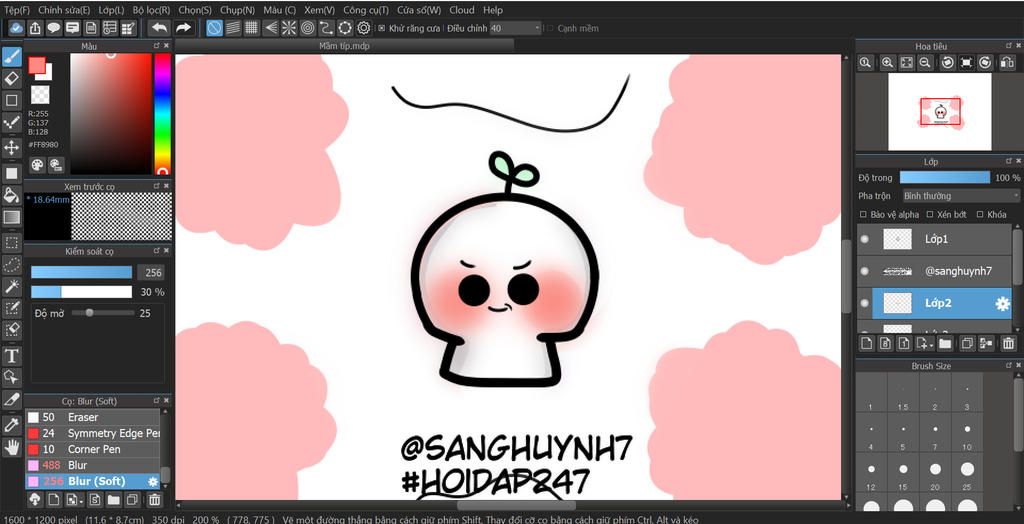This screenshot has height=524, width=1024.
Task: Enable Bảo vệ alpha checkbox
Action: click(x=863, y=214)
